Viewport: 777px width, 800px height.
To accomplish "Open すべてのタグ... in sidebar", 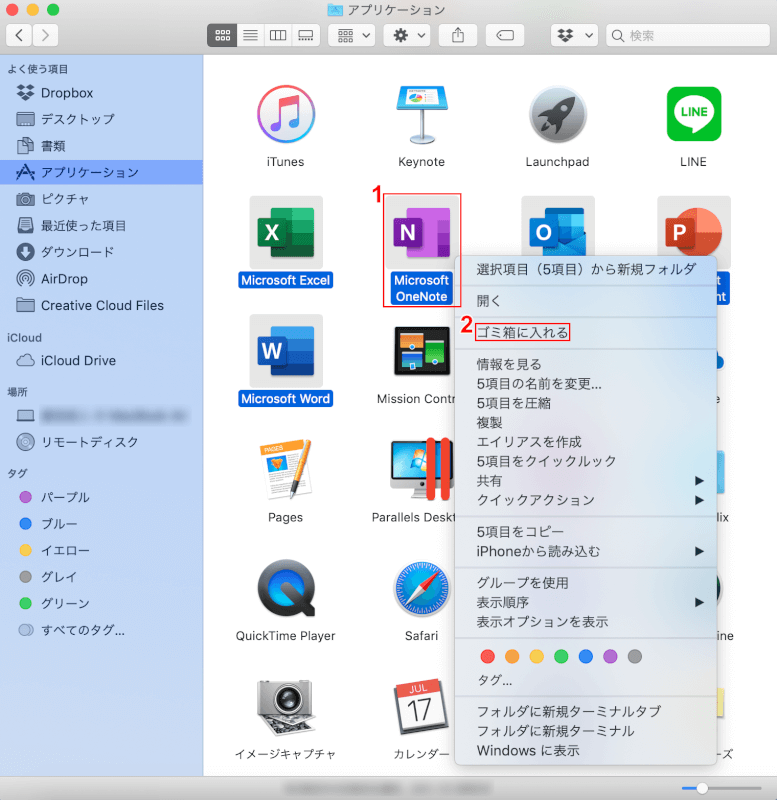I will (x=102, y=630).
